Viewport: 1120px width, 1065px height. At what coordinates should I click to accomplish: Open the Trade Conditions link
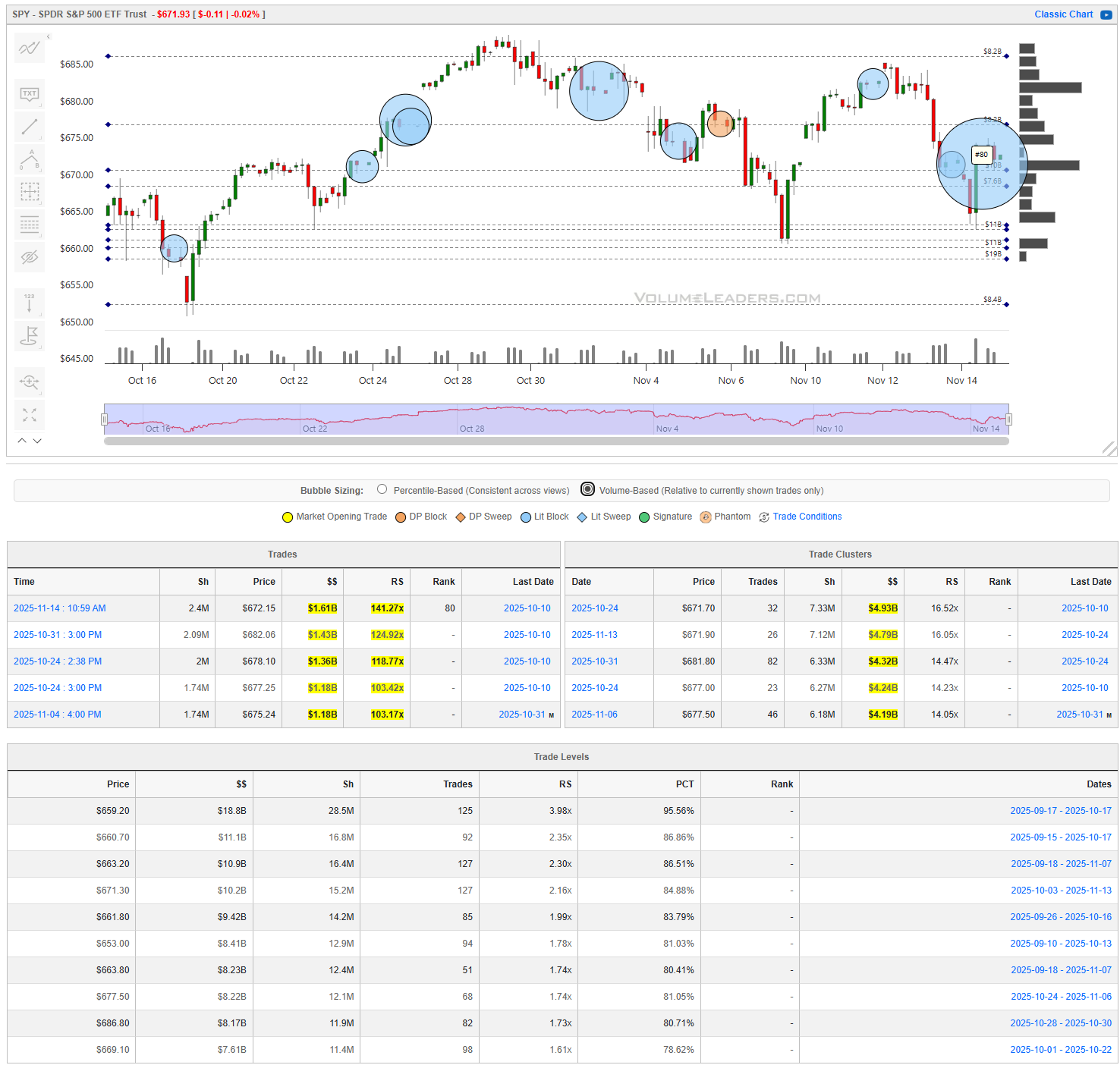(807, 517)
